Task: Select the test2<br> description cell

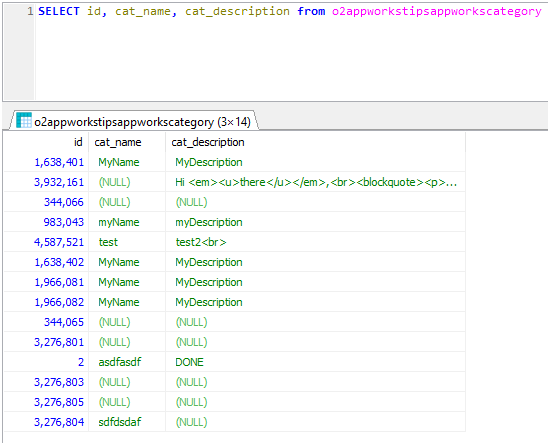Action: (x=315, y=242)
